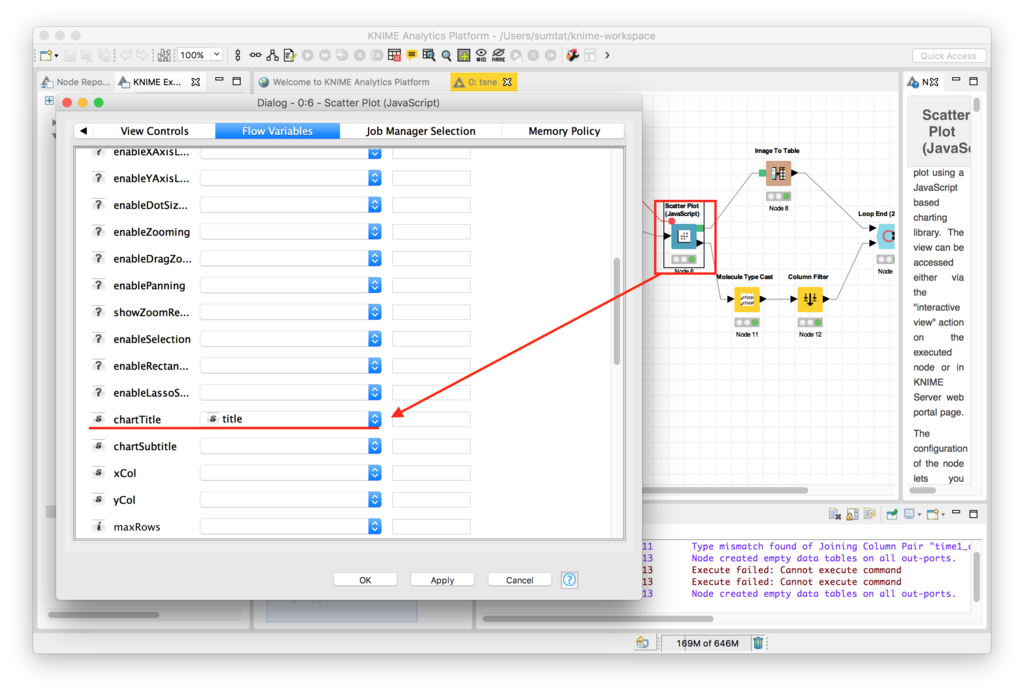
Task: Open the enableLassoS... variable dropdown
Action: (x=374, y=392)
